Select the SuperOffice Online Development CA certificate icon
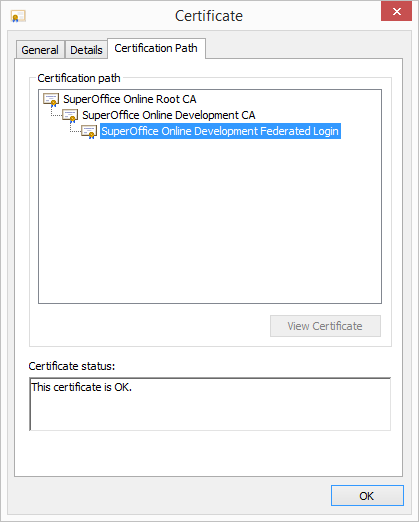The width and height of the screenshot is (419, 522). point(70,115)
